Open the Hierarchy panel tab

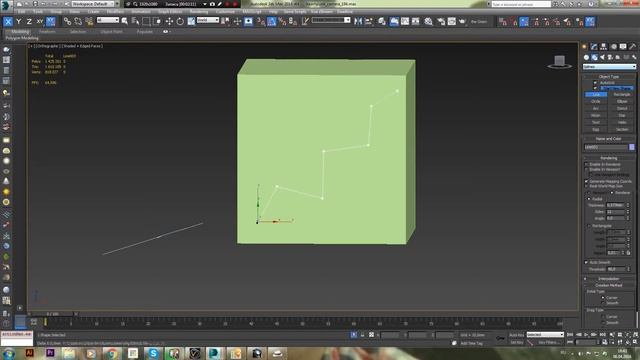tap(603, 47)
